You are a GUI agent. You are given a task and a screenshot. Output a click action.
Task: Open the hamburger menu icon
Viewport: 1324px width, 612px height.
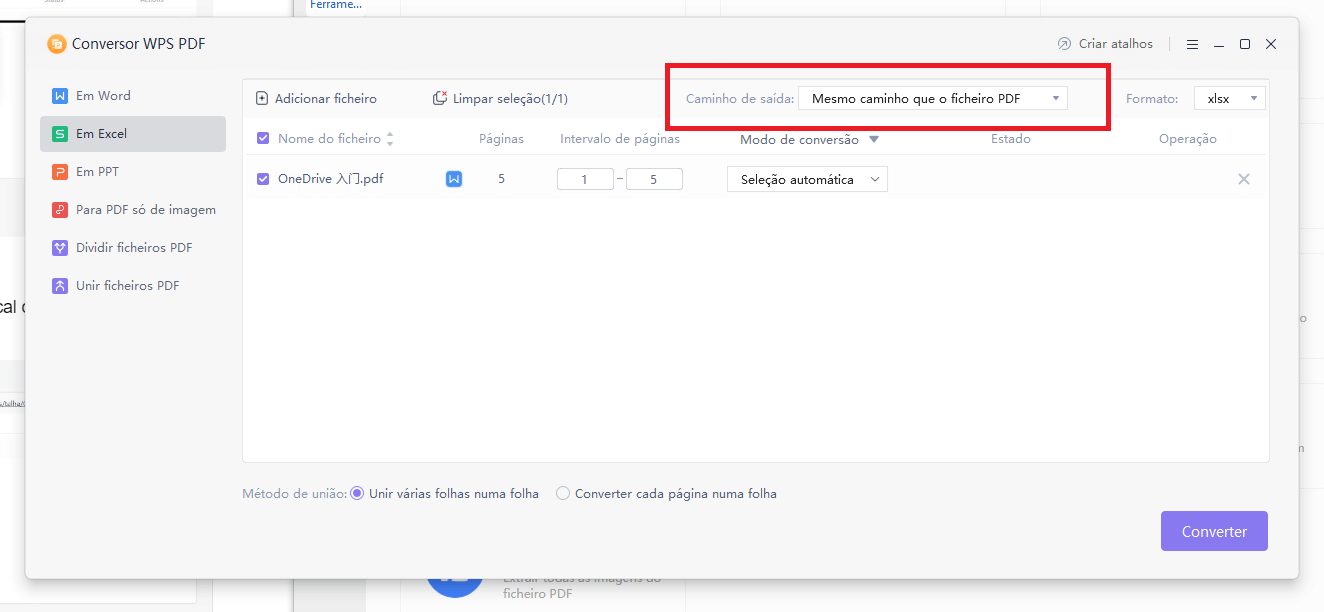1192,44
